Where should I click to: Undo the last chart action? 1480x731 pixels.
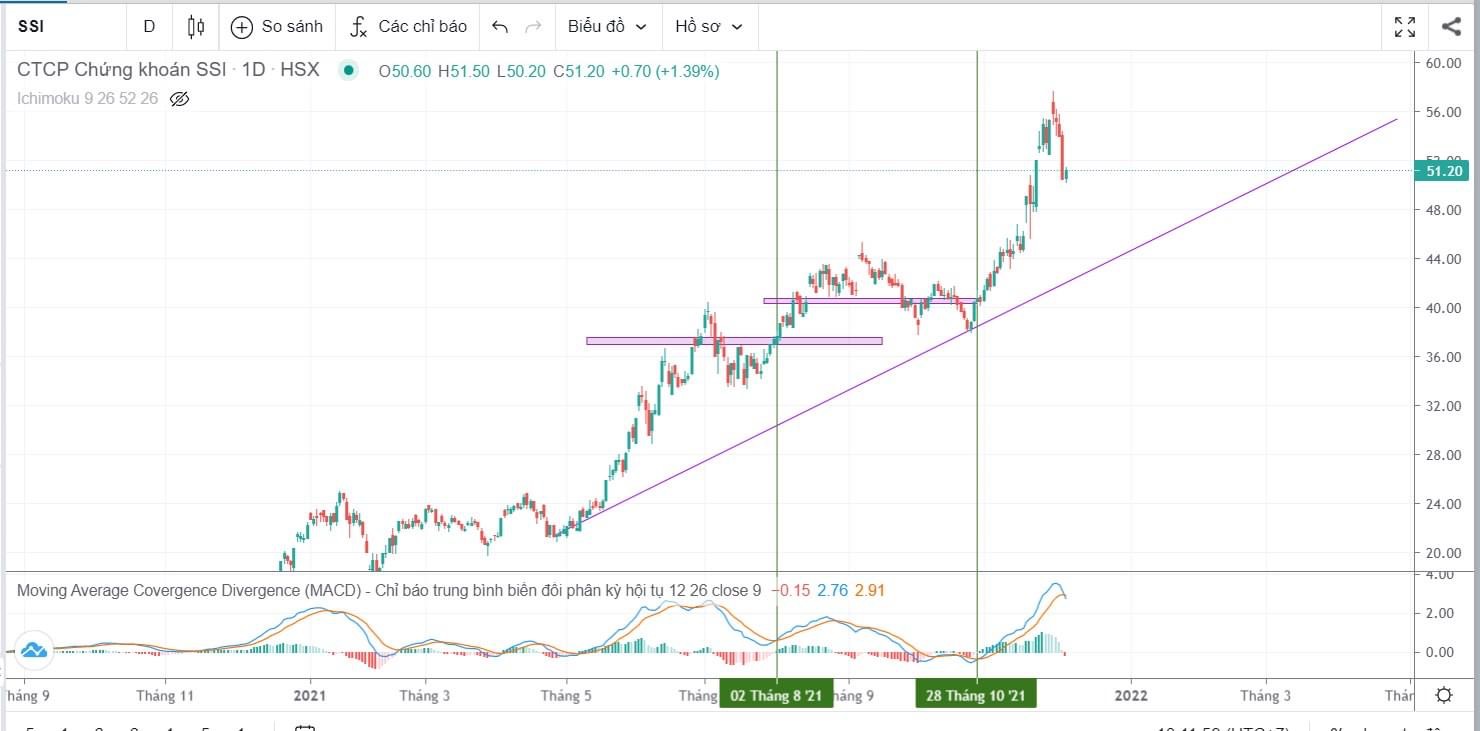[500, 27]
